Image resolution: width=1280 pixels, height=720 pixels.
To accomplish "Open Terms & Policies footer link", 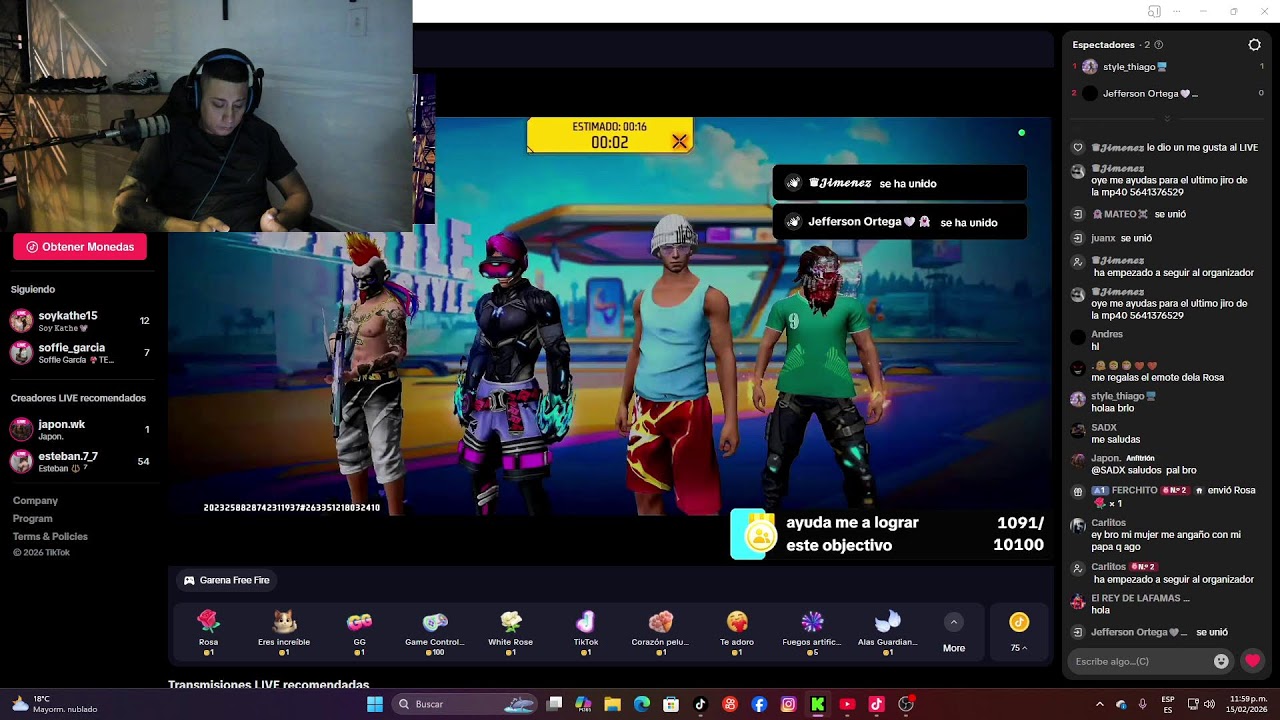I will [50, 536].
